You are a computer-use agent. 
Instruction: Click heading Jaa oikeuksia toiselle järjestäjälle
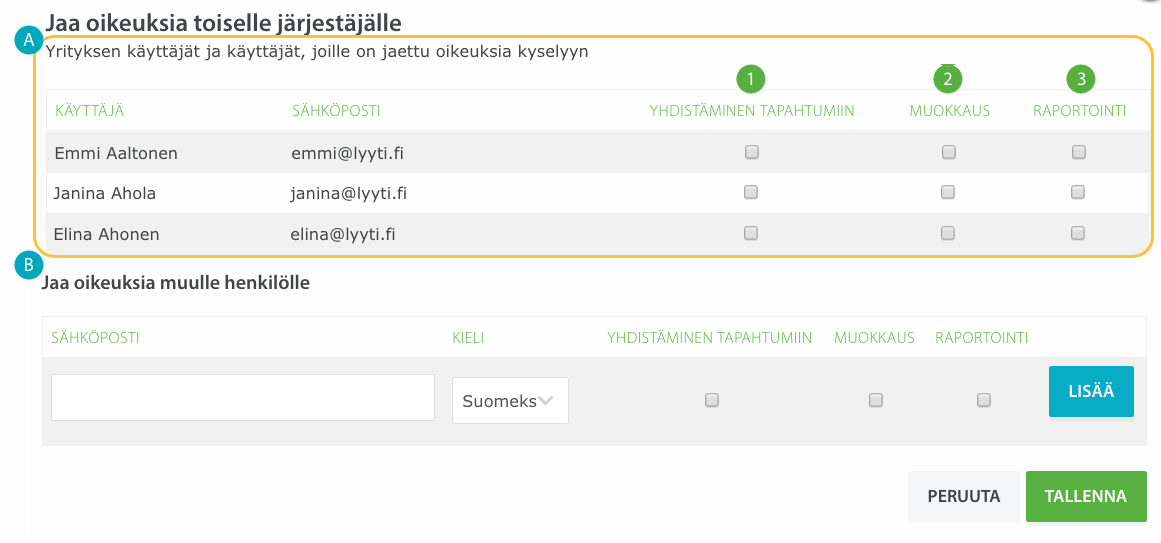(224, 23)
